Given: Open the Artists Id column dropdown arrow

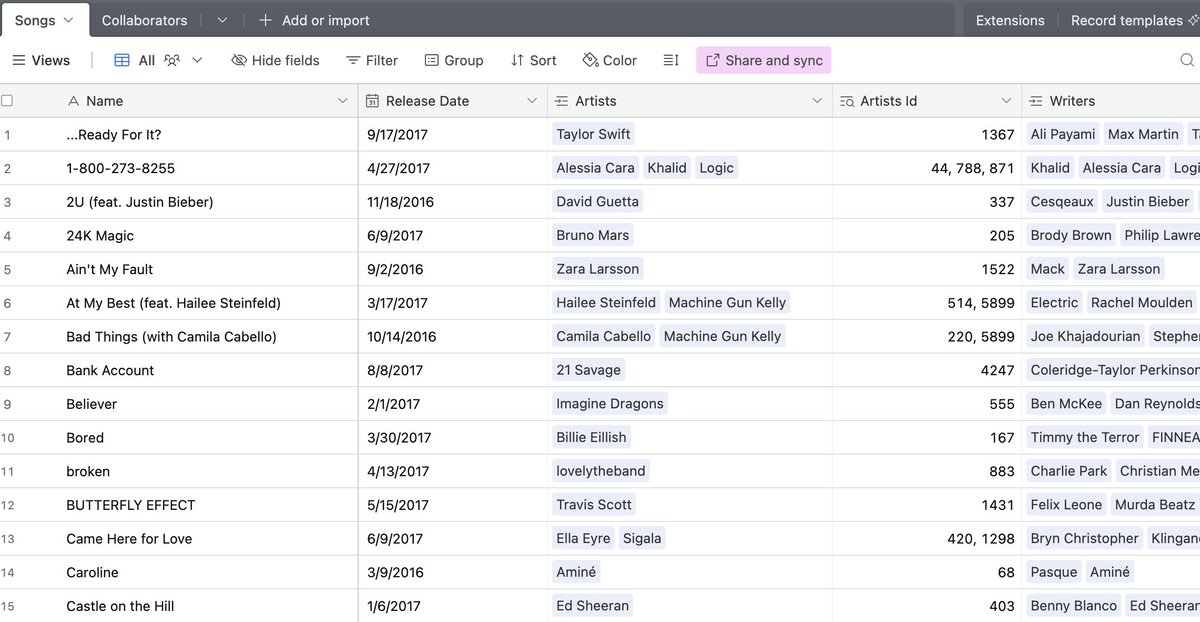Looking at the screenshot, I should [x=1007, y=101].
